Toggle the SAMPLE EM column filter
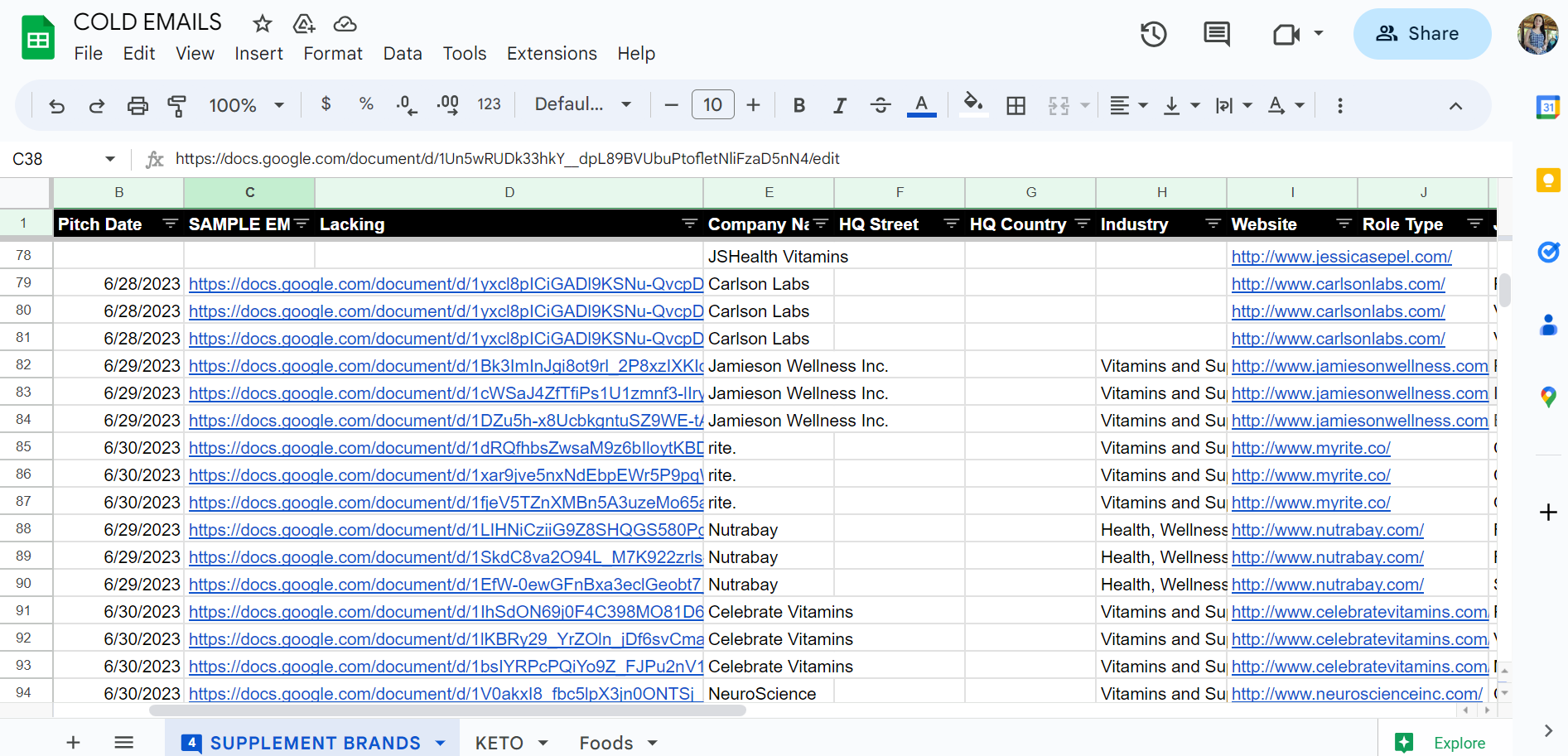Image resolution: width=1568 pixels, height=756 pixels. tap(302, 224)
